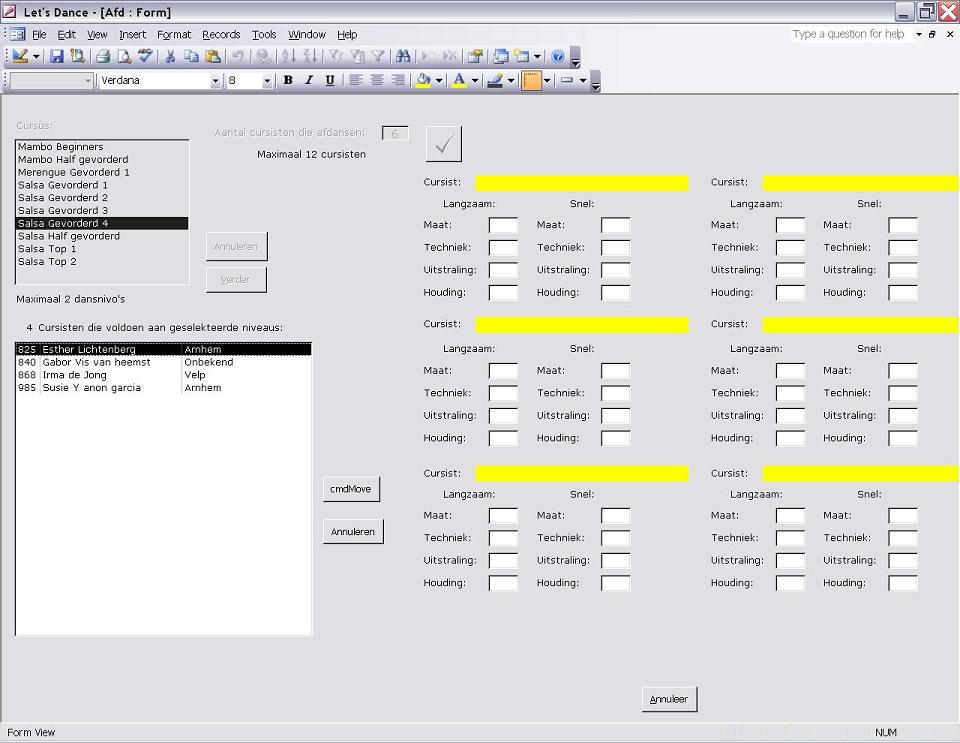Open Font Color dropdown arrow

pyautogui.click(x=474, y=80)
